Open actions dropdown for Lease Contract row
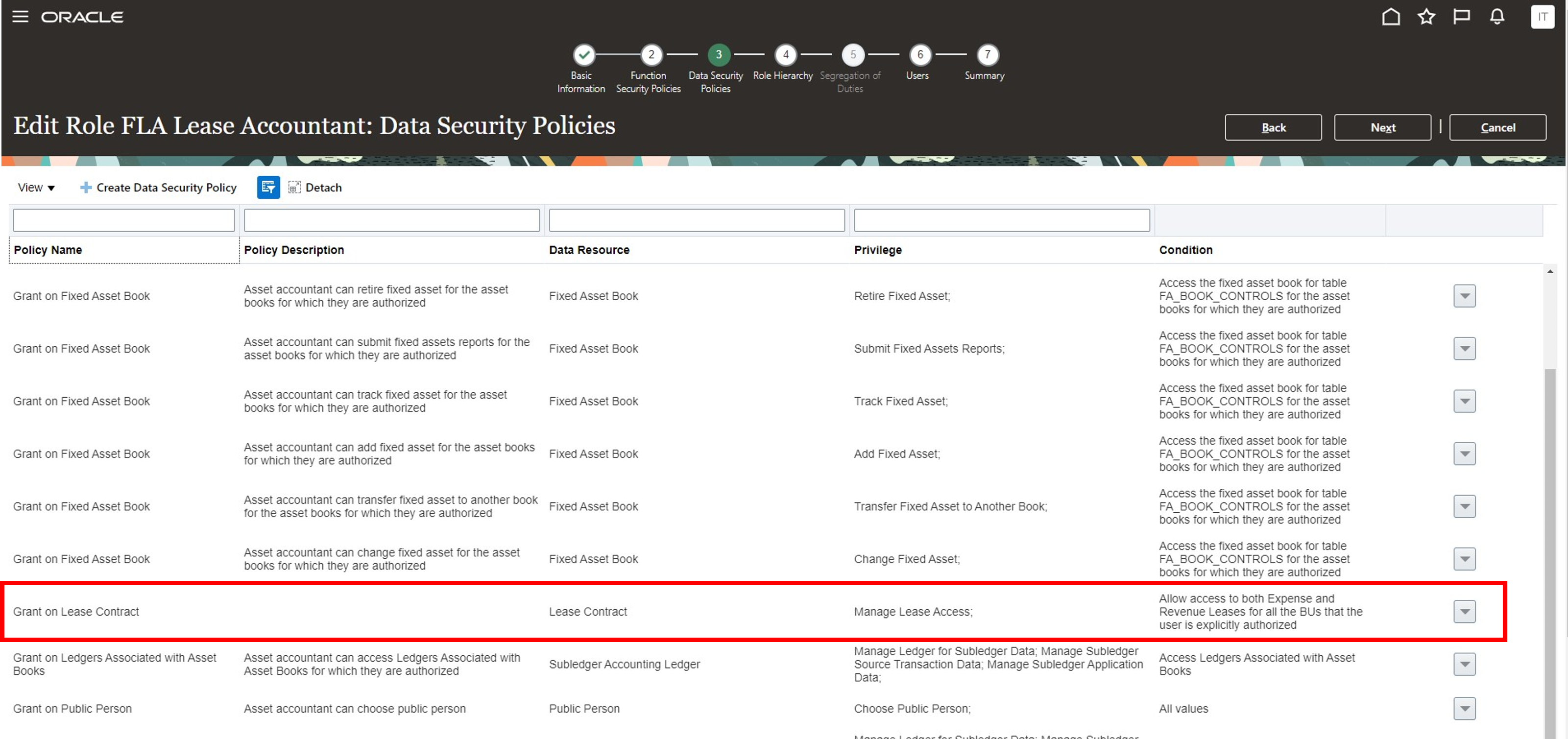 point(1464,611)
